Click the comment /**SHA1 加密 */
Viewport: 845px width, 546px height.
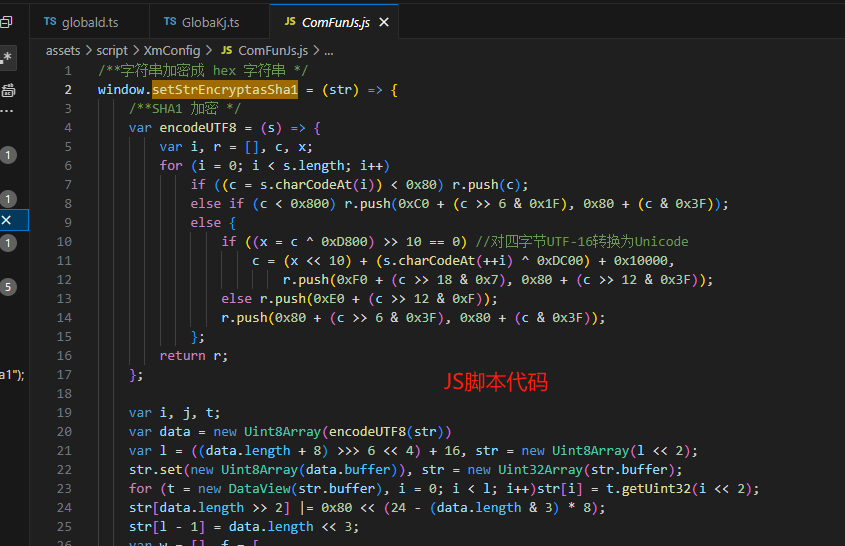(184, 108)
